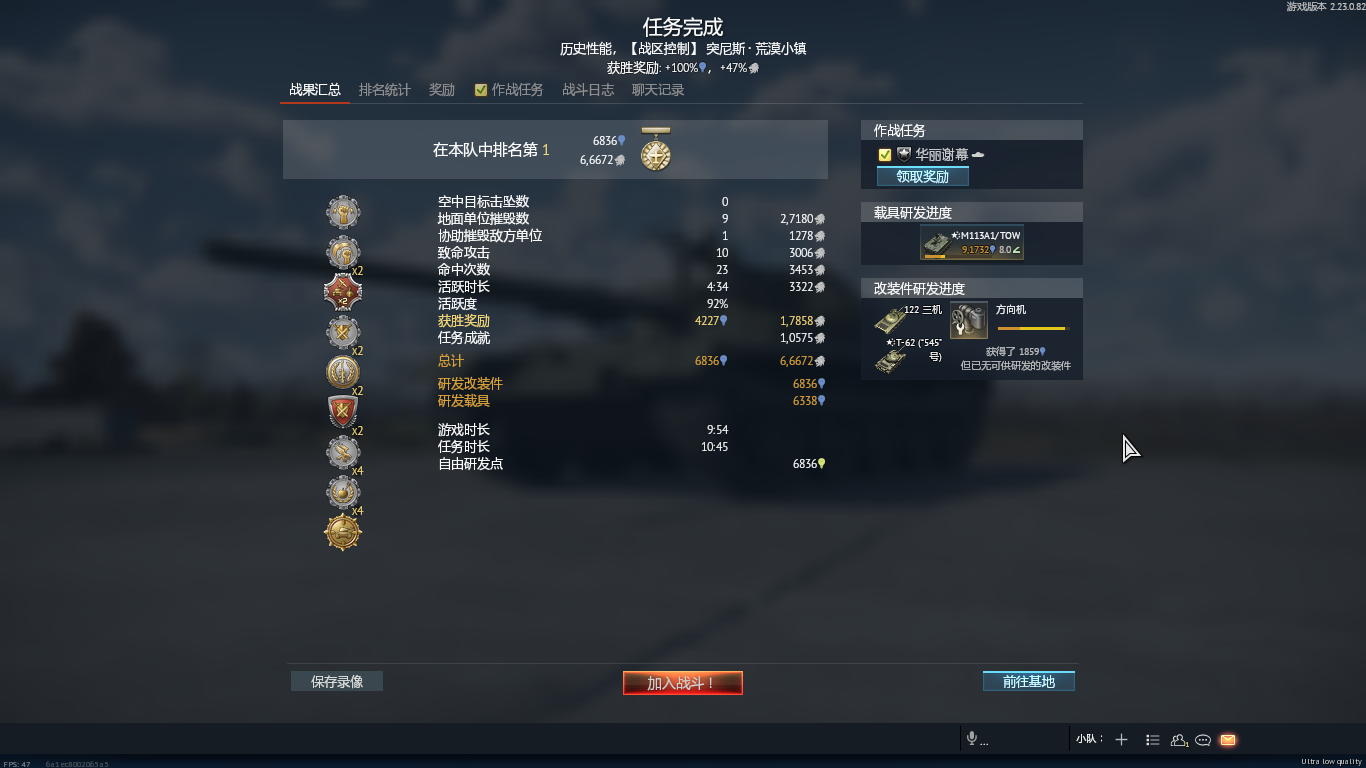This screenshot has width=1366, height=768.
Task: Click the 前往基地 button
Action: (1029, 681)
